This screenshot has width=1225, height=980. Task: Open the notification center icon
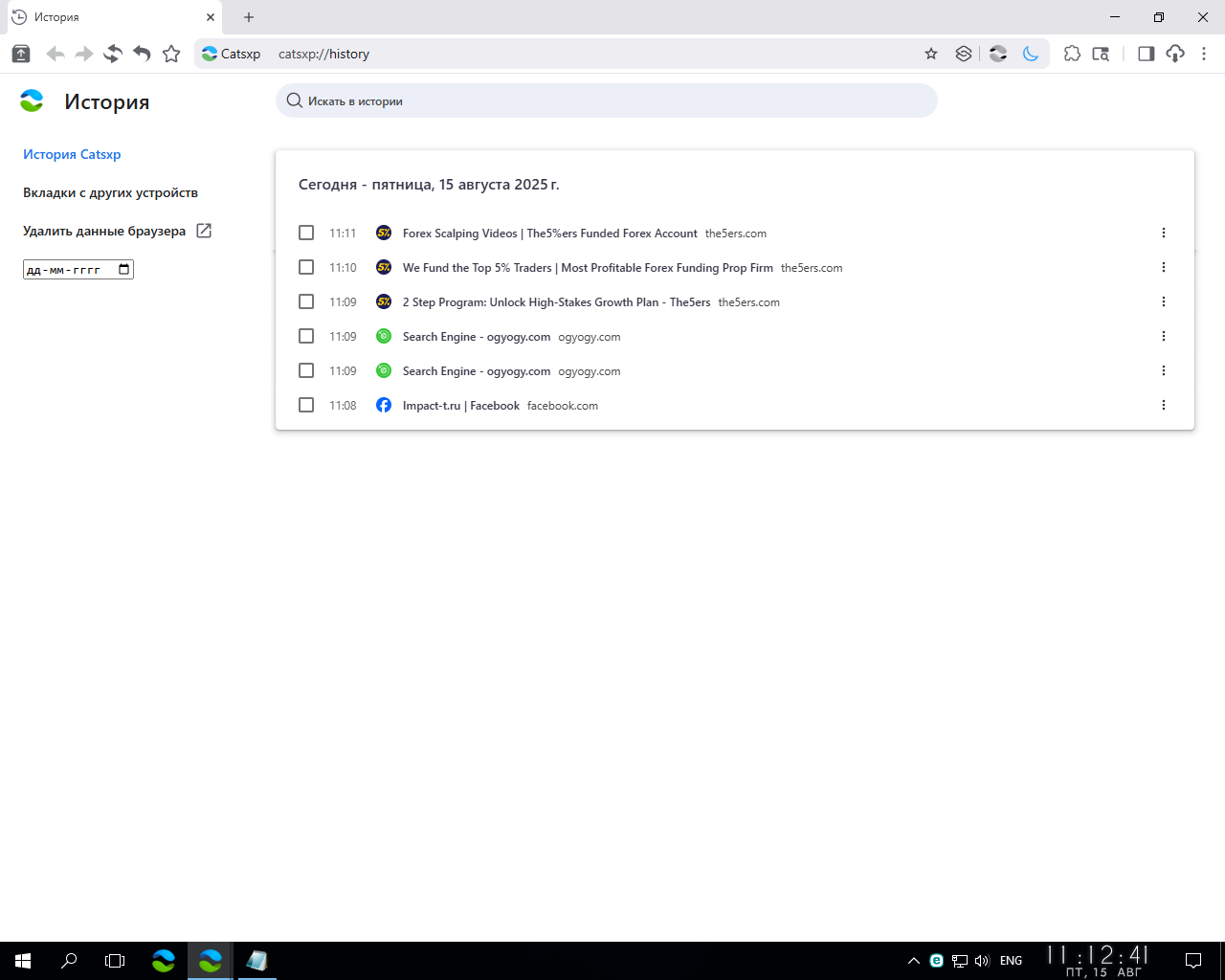point(1193,961)
